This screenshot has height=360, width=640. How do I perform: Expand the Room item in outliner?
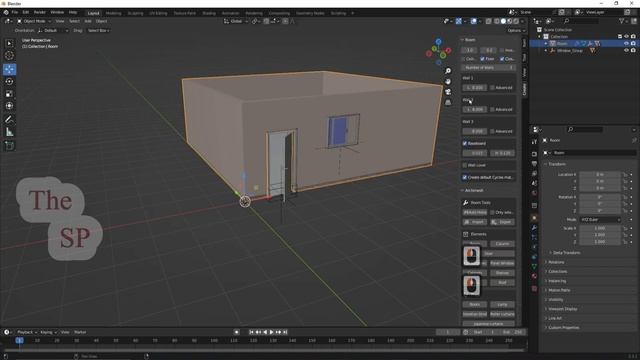pos(546,43)
